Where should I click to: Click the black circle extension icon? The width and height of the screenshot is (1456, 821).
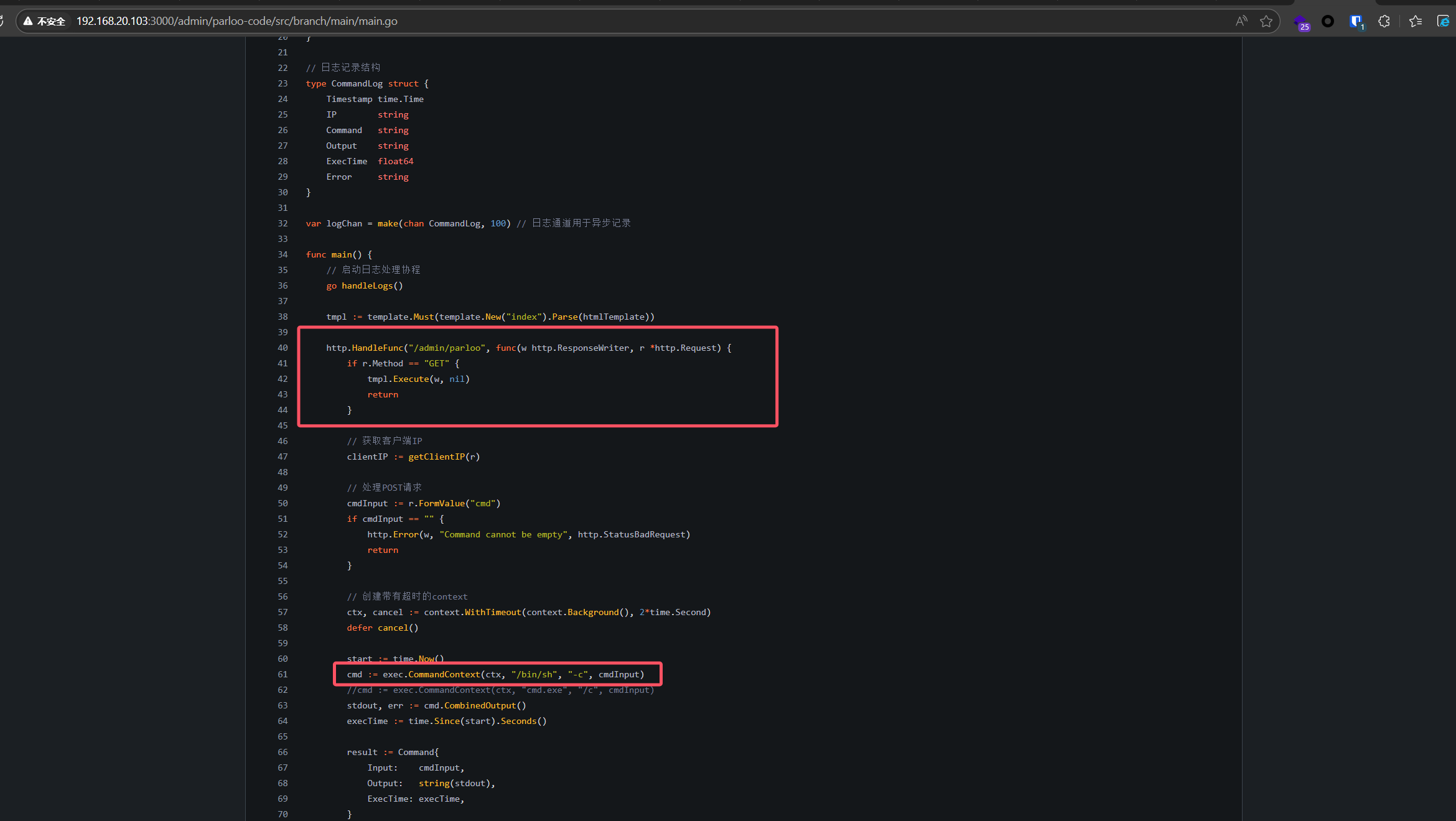[x=1328, y=21]
